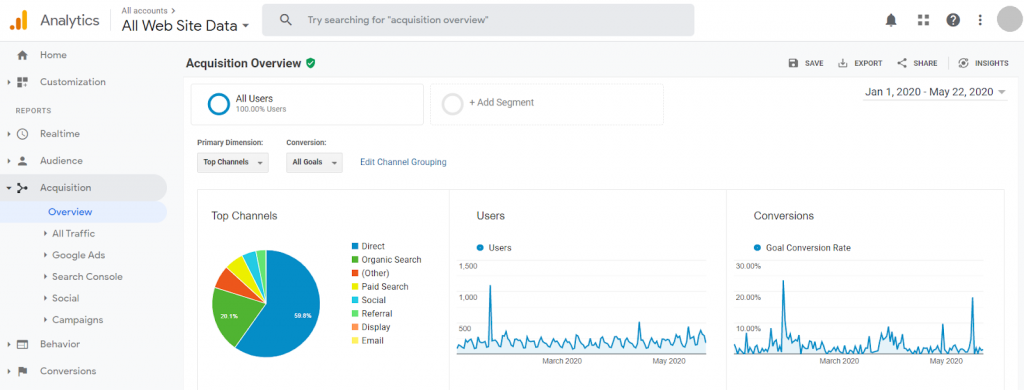
Task: Open the help question mark icon
Action: click(x=953, y=20)
